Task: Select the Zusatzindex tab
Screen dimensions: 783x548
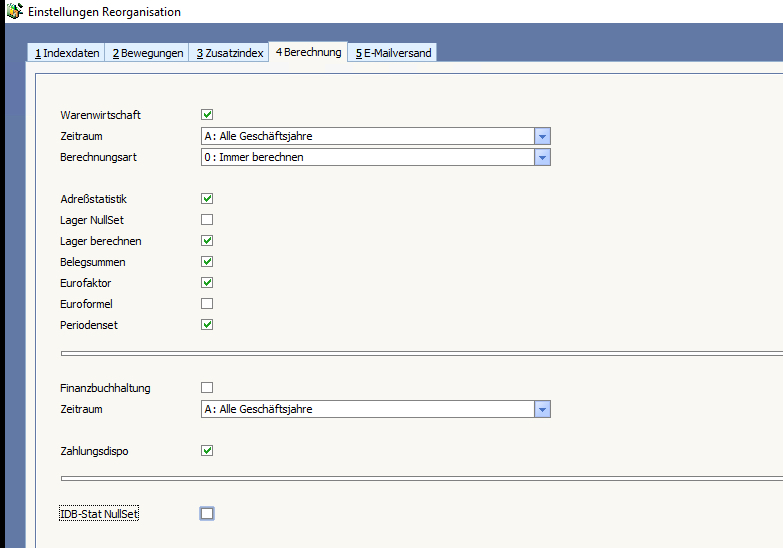Action: click(x=229, y=53)
